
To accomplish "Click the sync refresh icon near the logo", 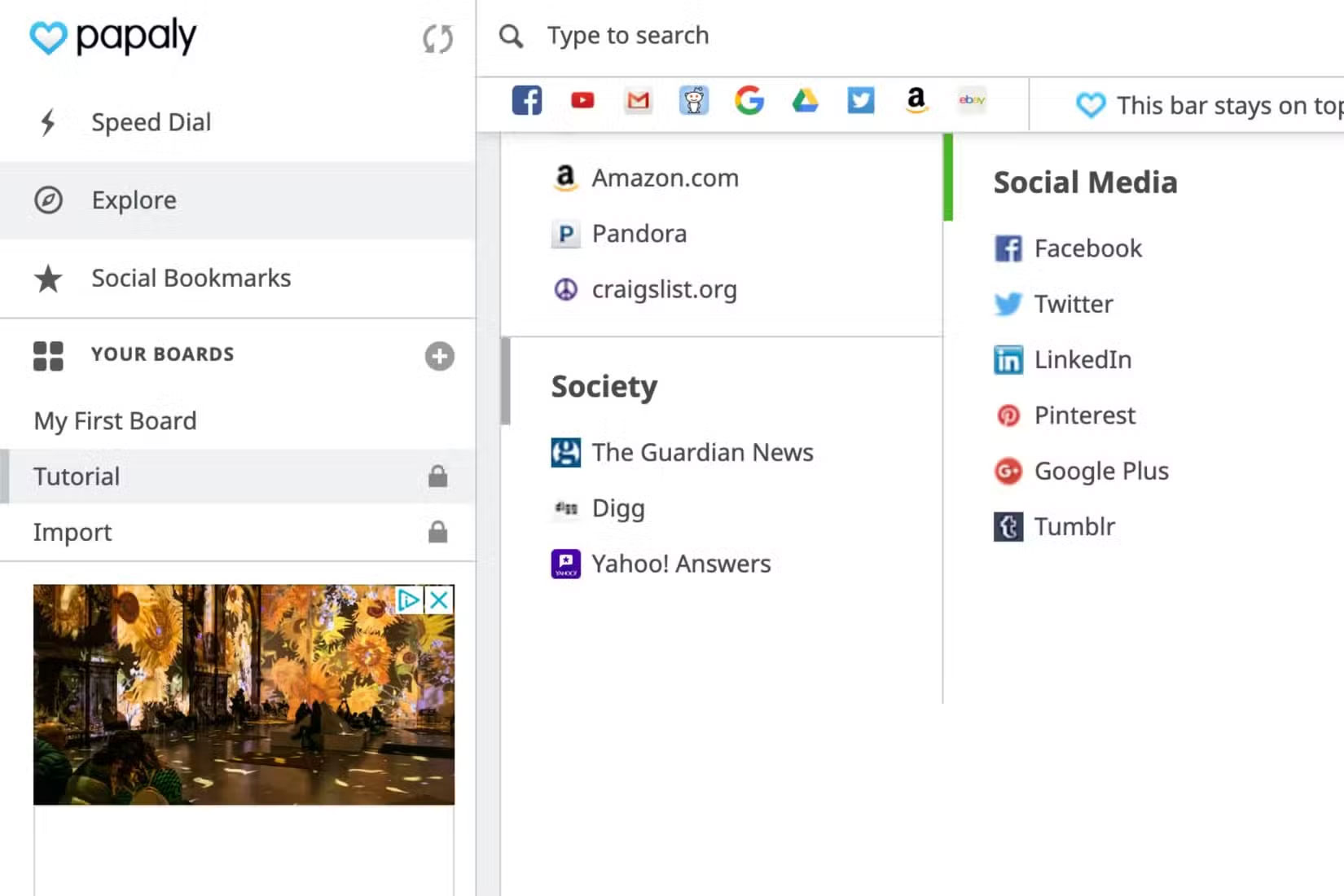I will coord(438,39).
